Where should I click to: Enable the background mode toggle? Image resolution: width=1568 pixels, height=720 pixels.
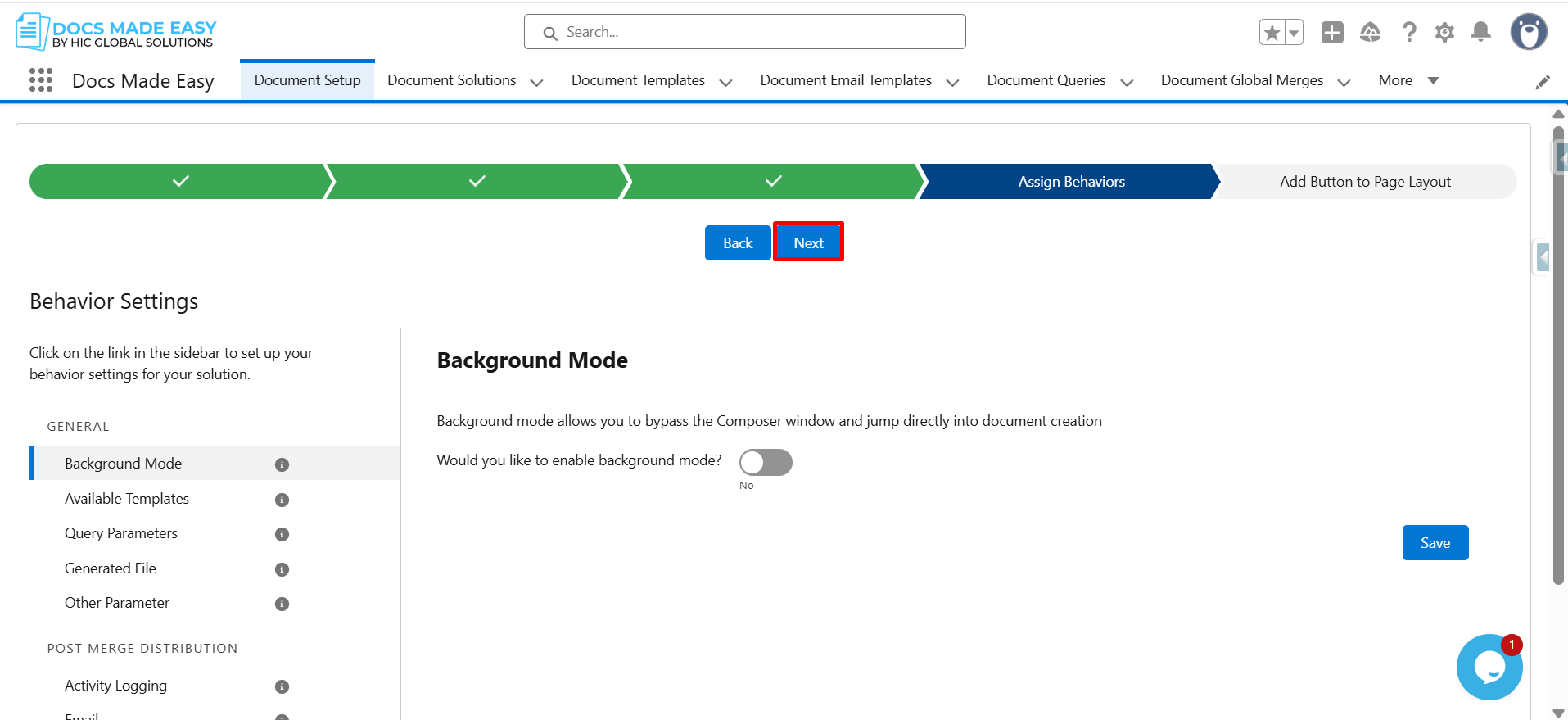coord(766,463)
